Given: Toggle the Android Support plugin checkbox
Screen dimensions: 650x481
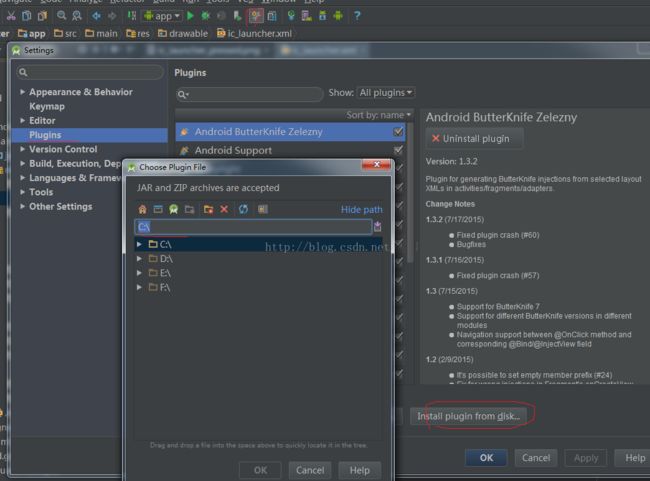Looking at the screenshot, I should [x=398, y=150].
